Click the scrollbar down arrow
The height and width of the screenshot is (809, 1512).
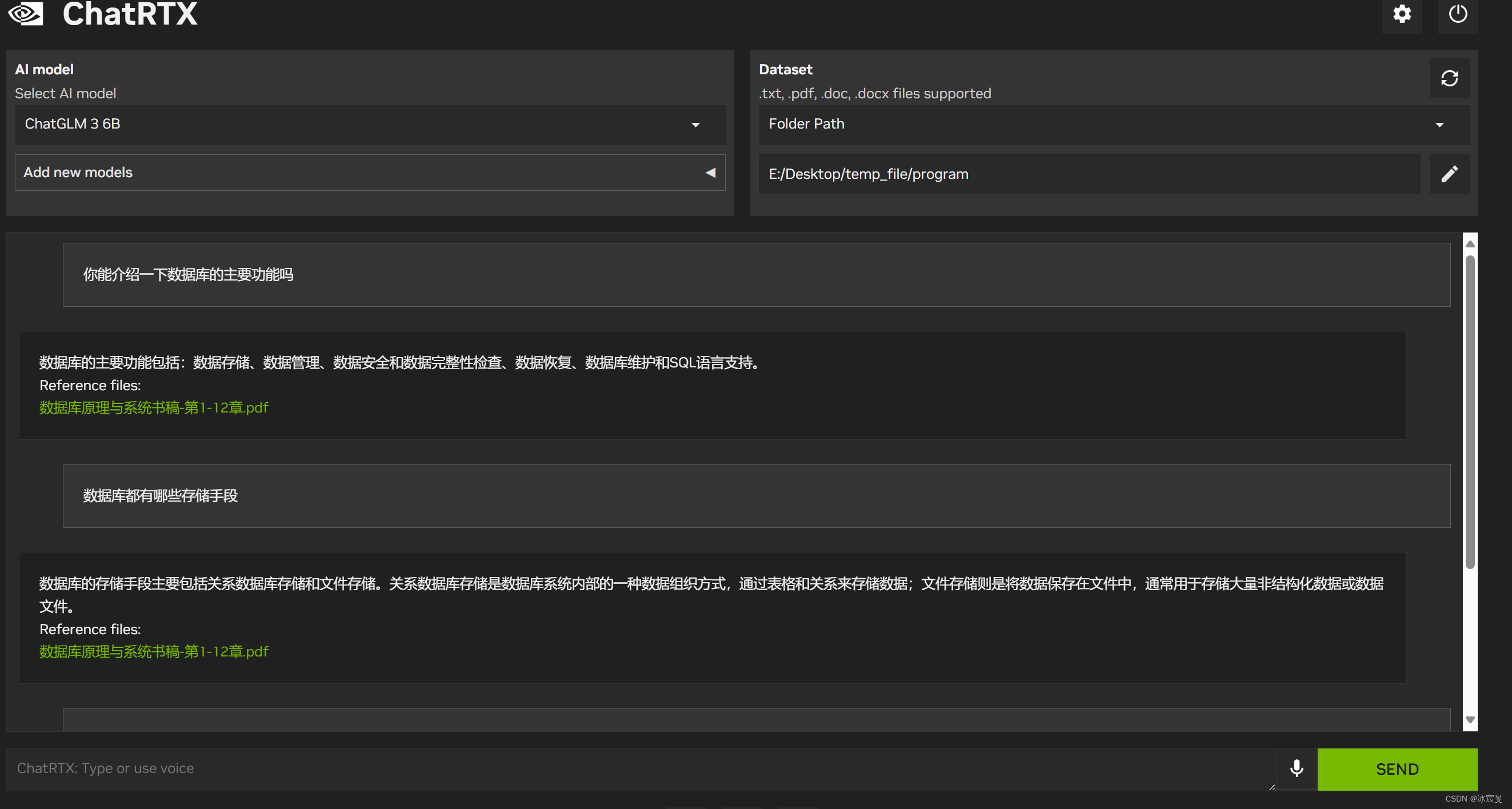[1469, 720]
